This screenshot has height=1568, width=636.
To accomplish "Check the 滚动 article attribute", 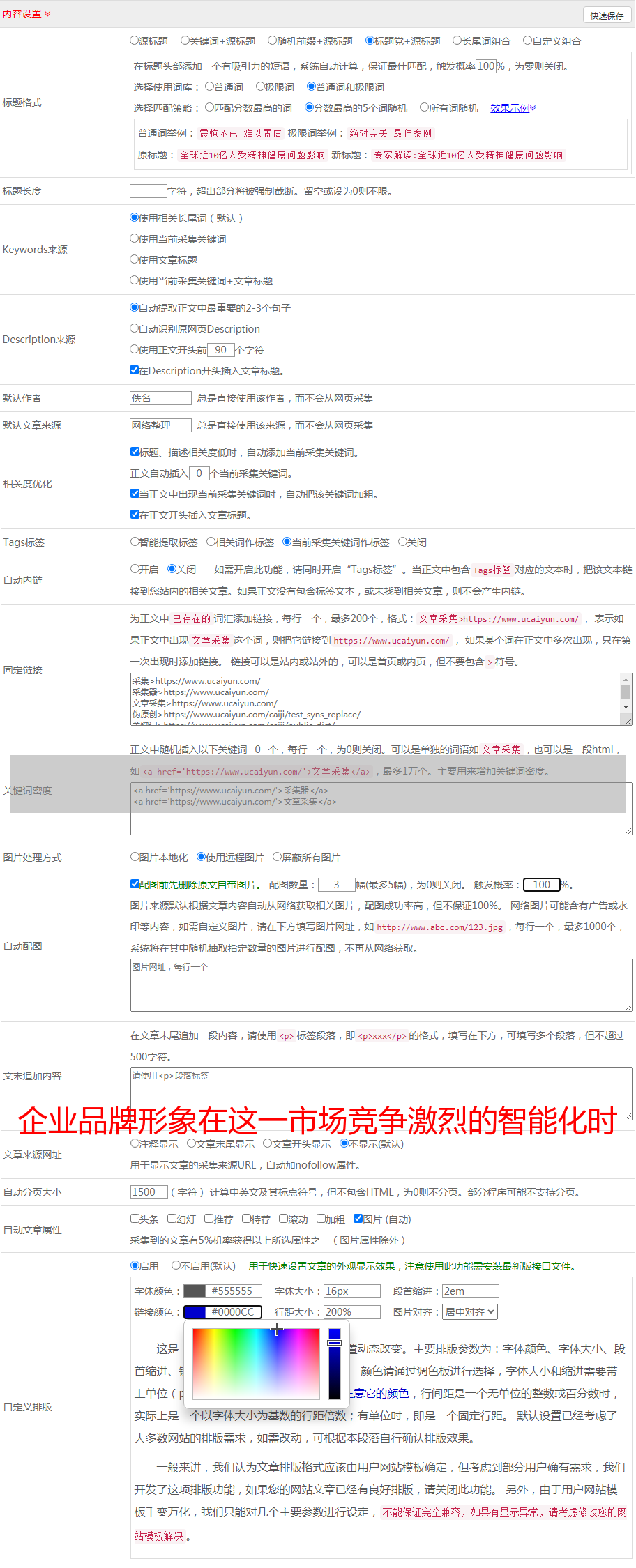I will click(x=283, y=1219).
